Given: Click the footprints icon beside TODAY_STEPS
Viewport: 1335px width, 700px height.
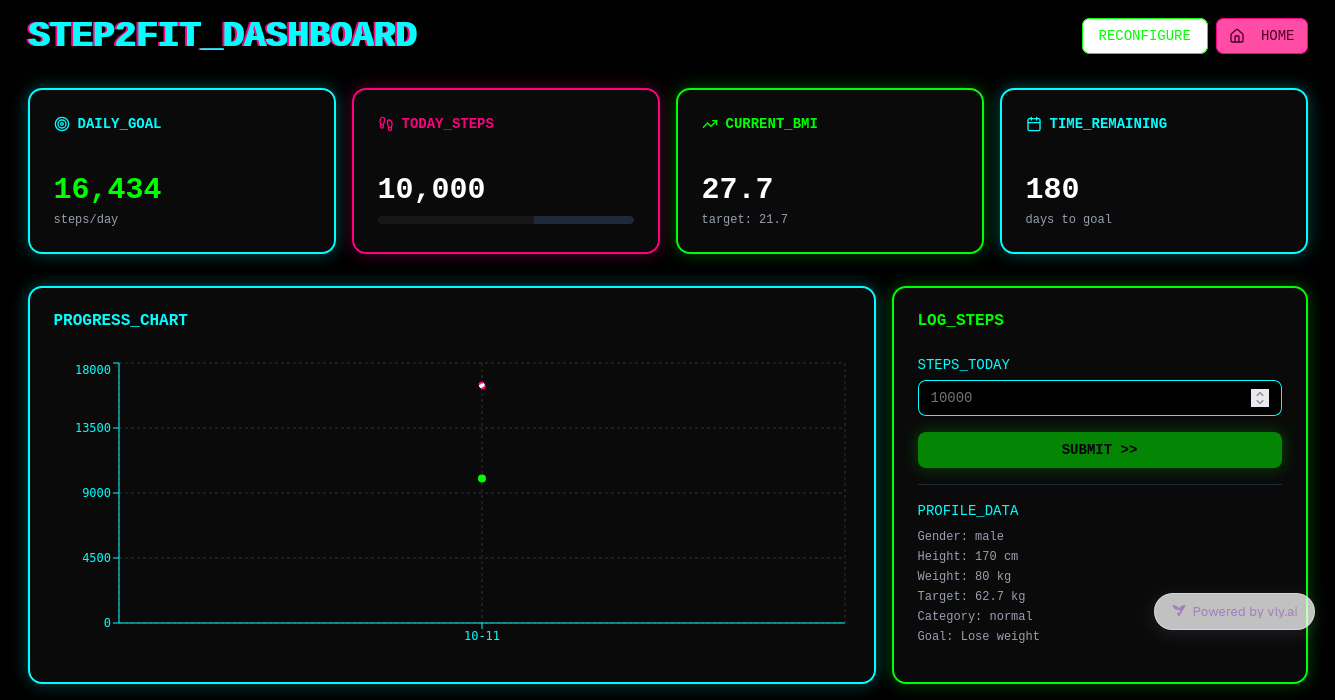Looking at the screenshot, I should coord(386,124).
